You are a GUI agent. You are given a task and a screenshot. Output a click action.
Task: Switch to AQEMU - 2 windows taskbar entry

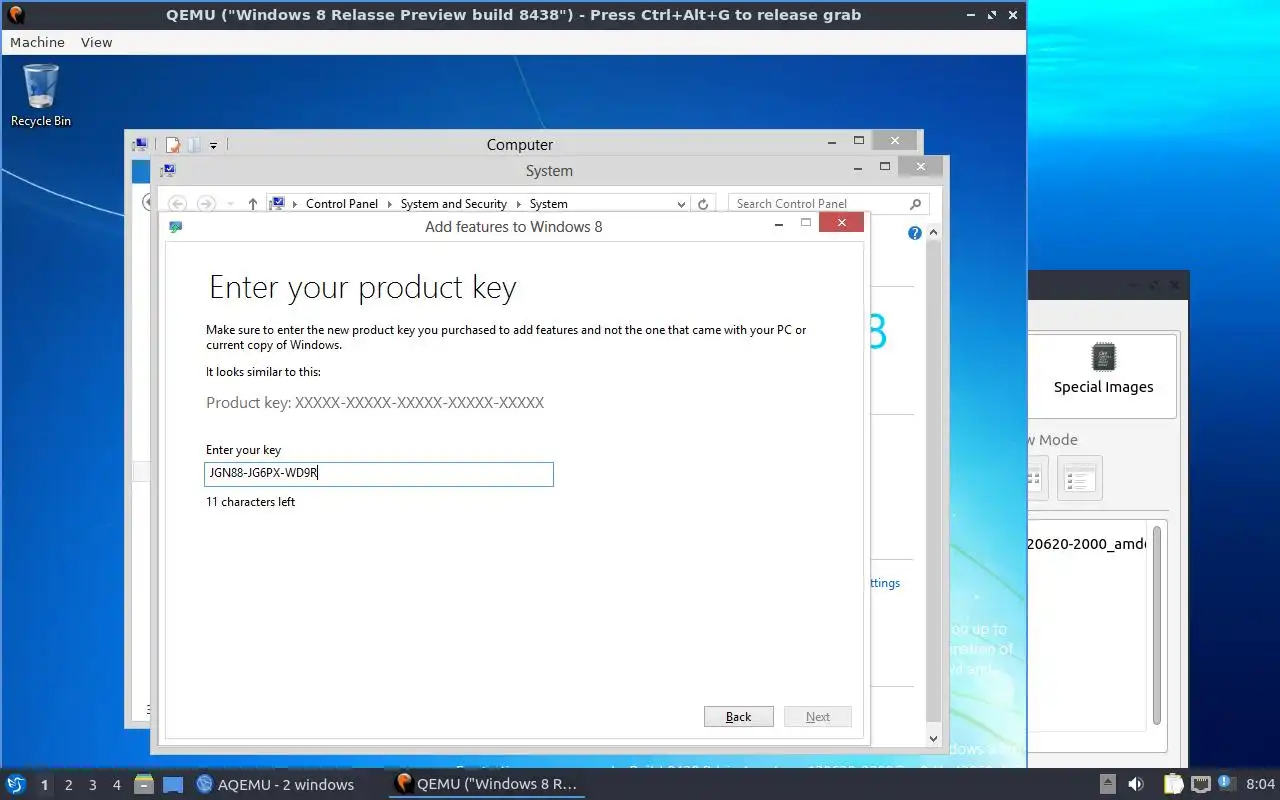(275, 784)
